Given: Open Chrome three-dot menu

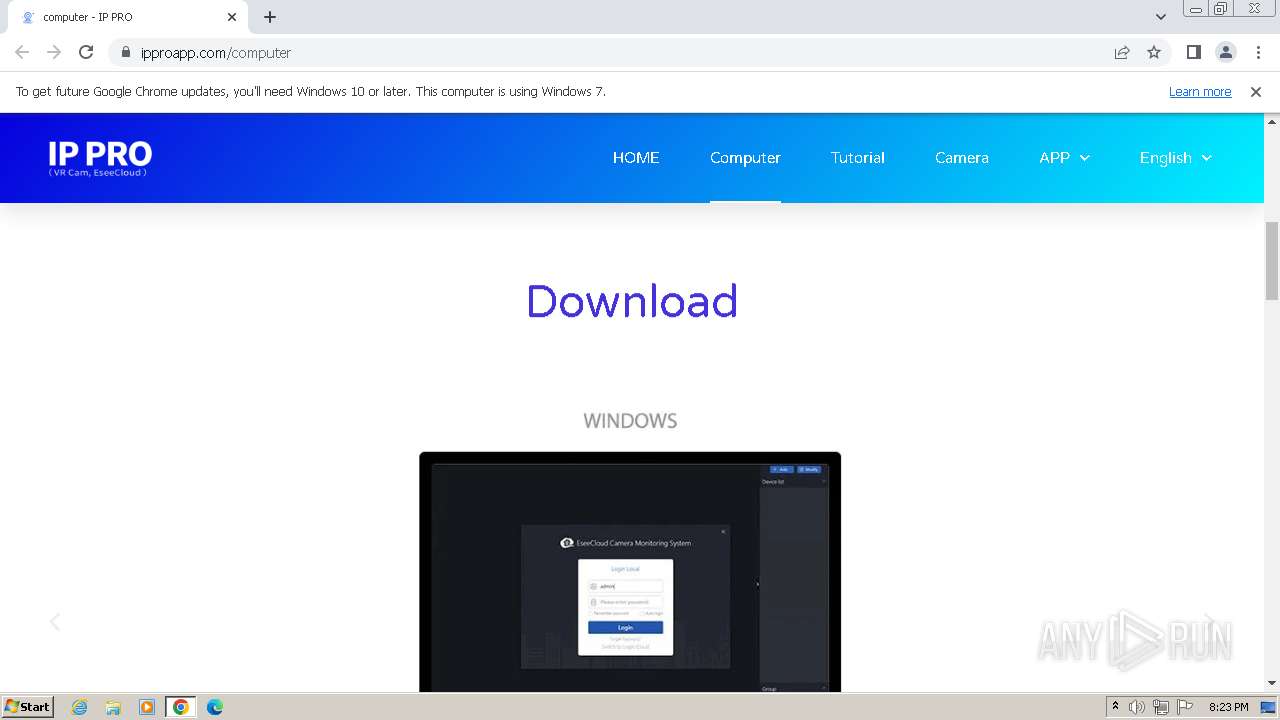Looking at the screenshot, I should pyautogui.click(x=1258, y=52).
